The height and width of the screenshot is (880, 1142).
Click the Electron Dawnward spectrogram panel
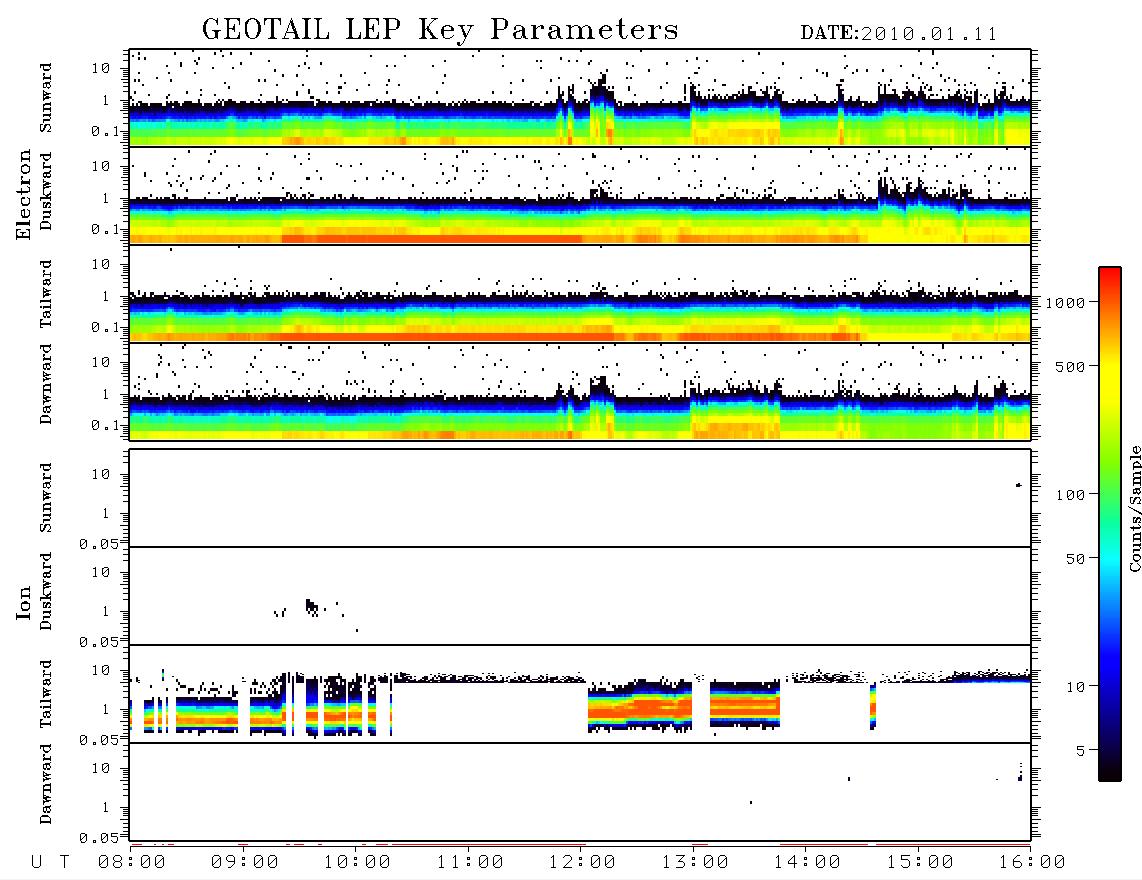pos(580,391)
